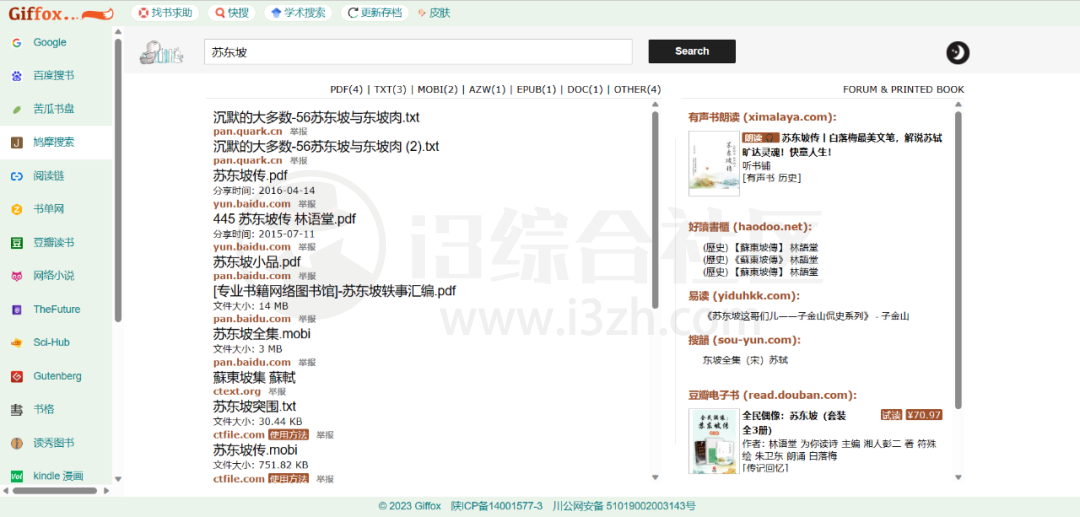Open 苏东坡小品.pdf result
The image size is (1080, 517).
tap(257, 262)
